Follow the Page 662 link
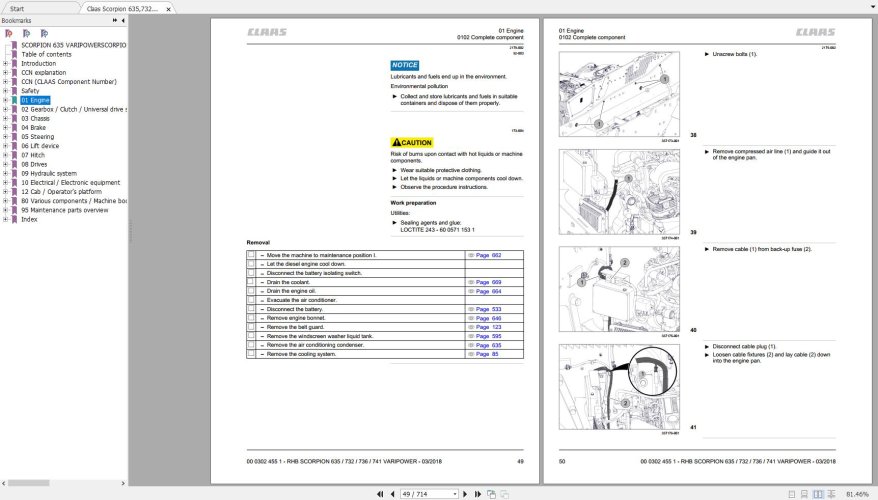This screenshot has width=878, height=500. 488,255
